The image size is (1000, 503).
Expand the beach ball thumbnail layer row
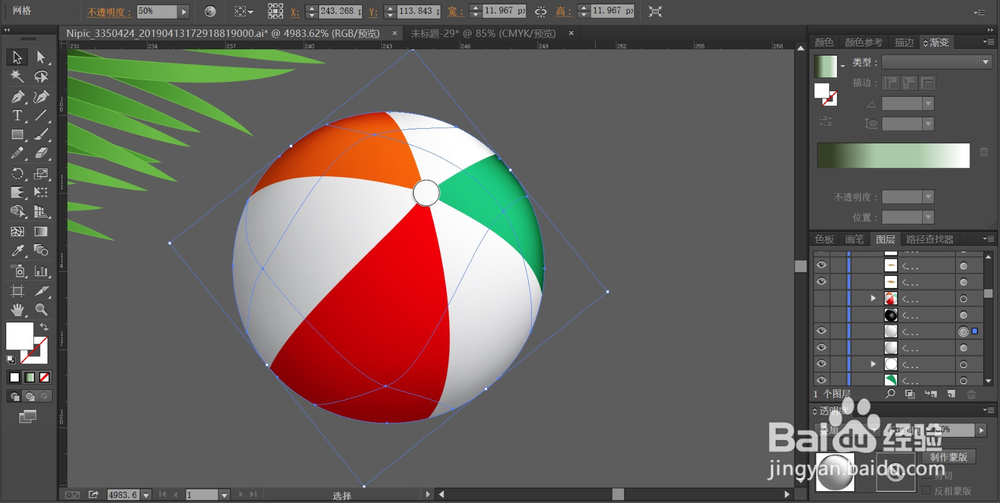point(873,298)
